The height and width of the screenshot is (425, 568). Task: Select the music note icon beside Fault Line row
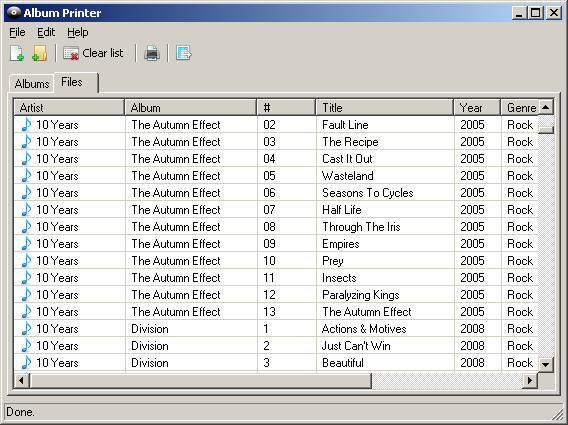coord(26,125)
